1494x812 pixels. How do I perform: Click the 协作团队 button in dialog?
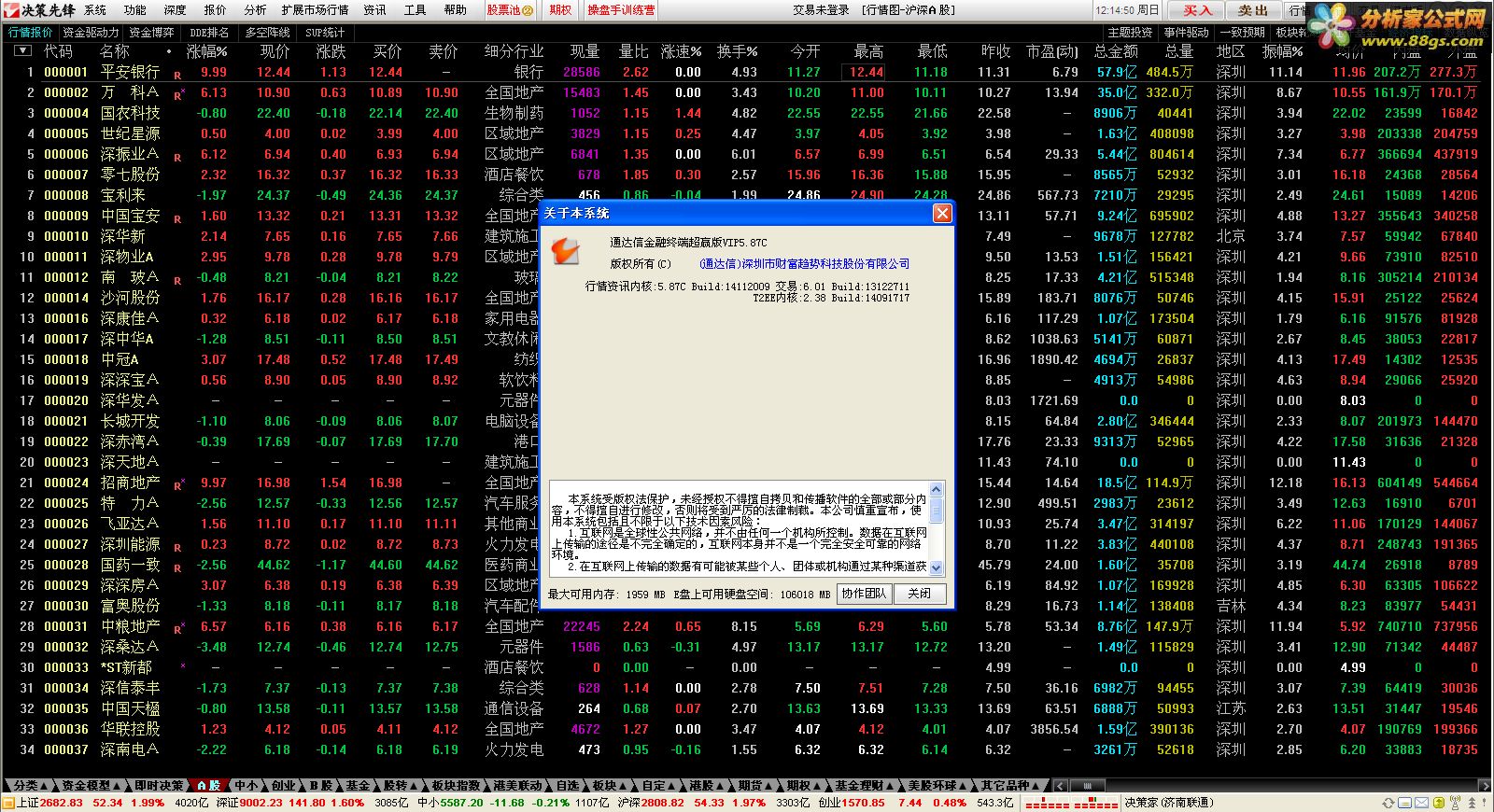tap(864, 594)
